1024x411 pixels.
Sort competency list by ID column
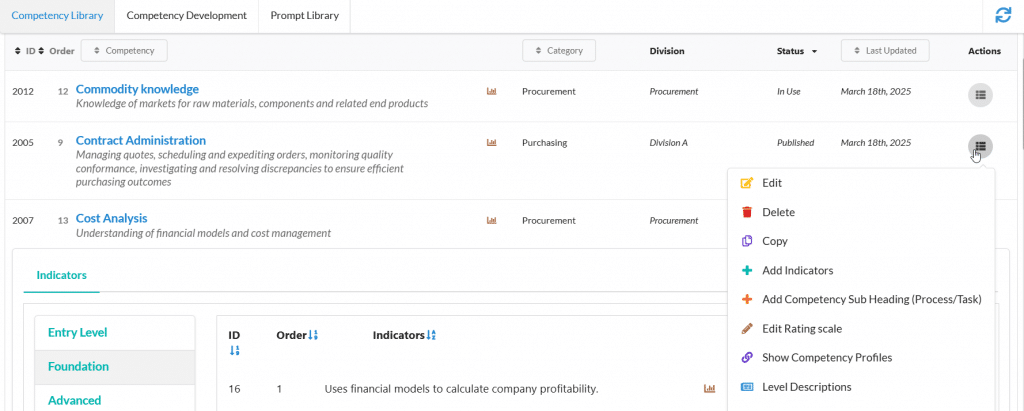24,50
